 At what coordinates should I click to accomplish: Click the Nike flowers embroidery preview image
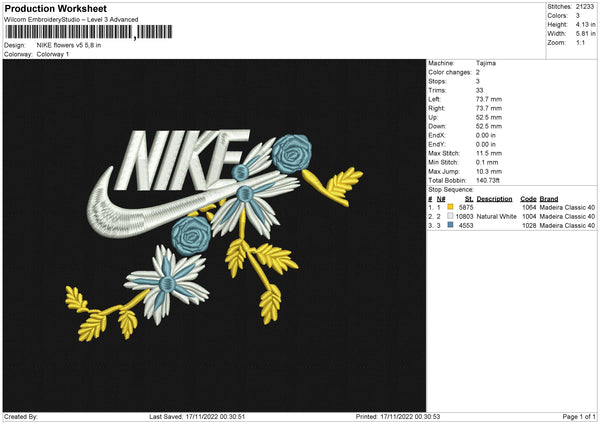point(214,235)
